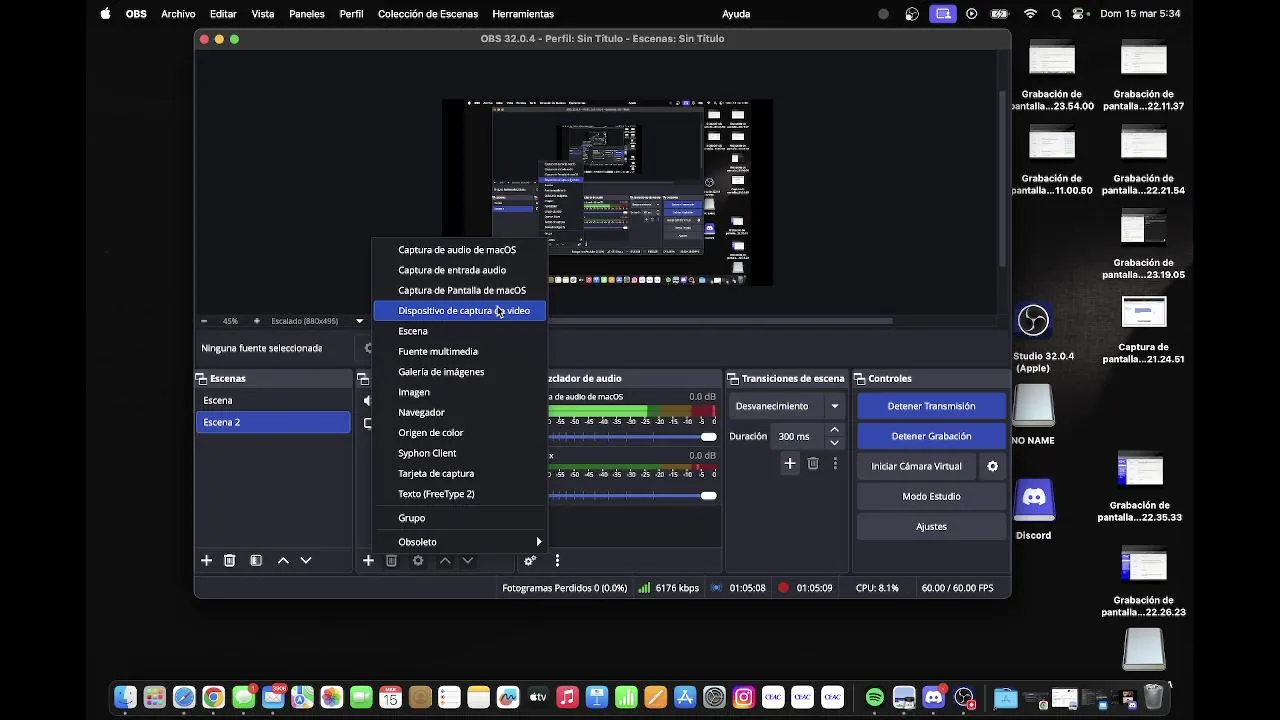Zoom out preview with the minus icon
This screenshot has height=720, width=1280.
[204, 321]
